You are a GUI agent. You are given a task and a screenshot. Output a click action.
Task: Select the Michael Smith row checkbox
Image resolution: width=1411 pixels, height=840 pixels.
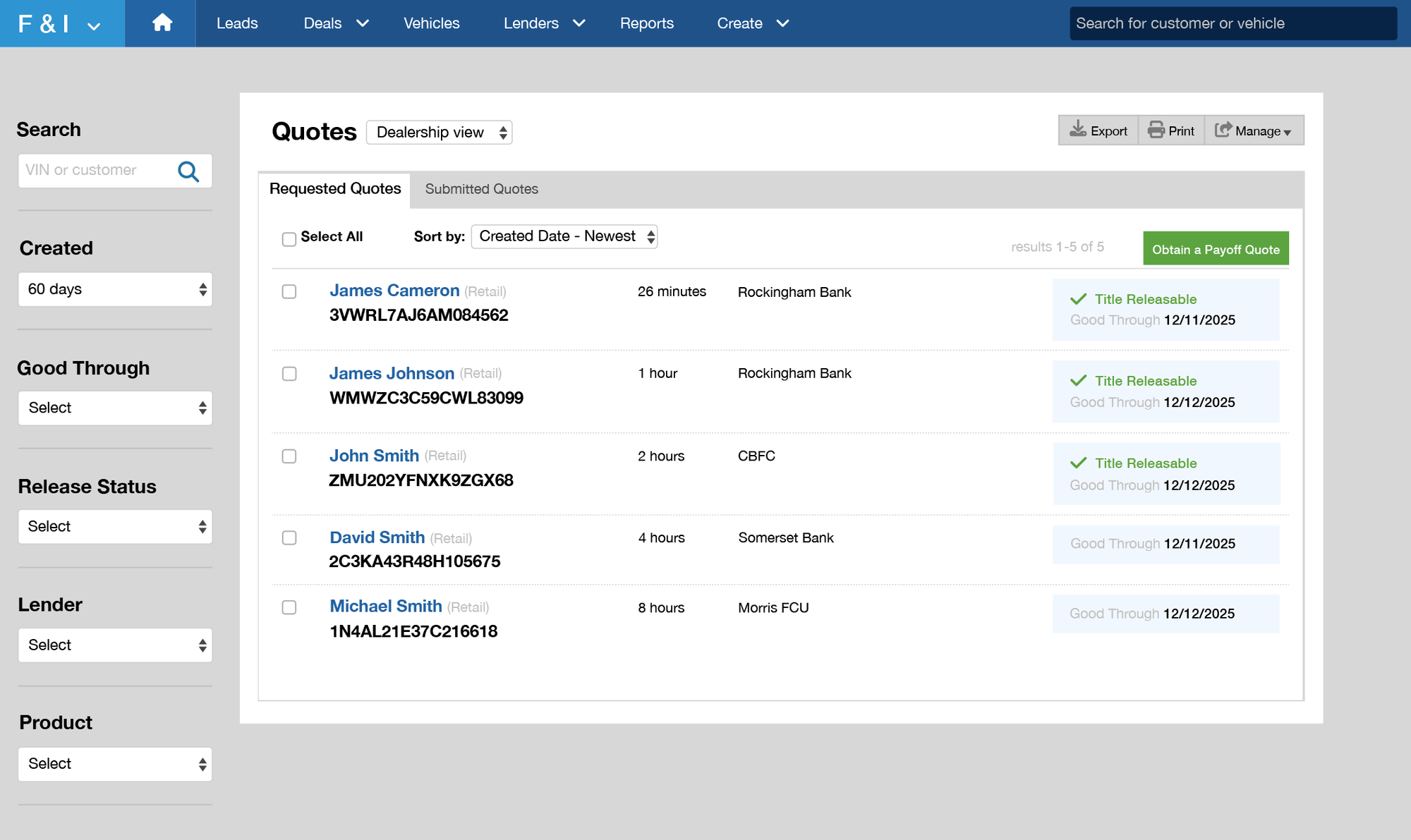[x=289, y=607]
